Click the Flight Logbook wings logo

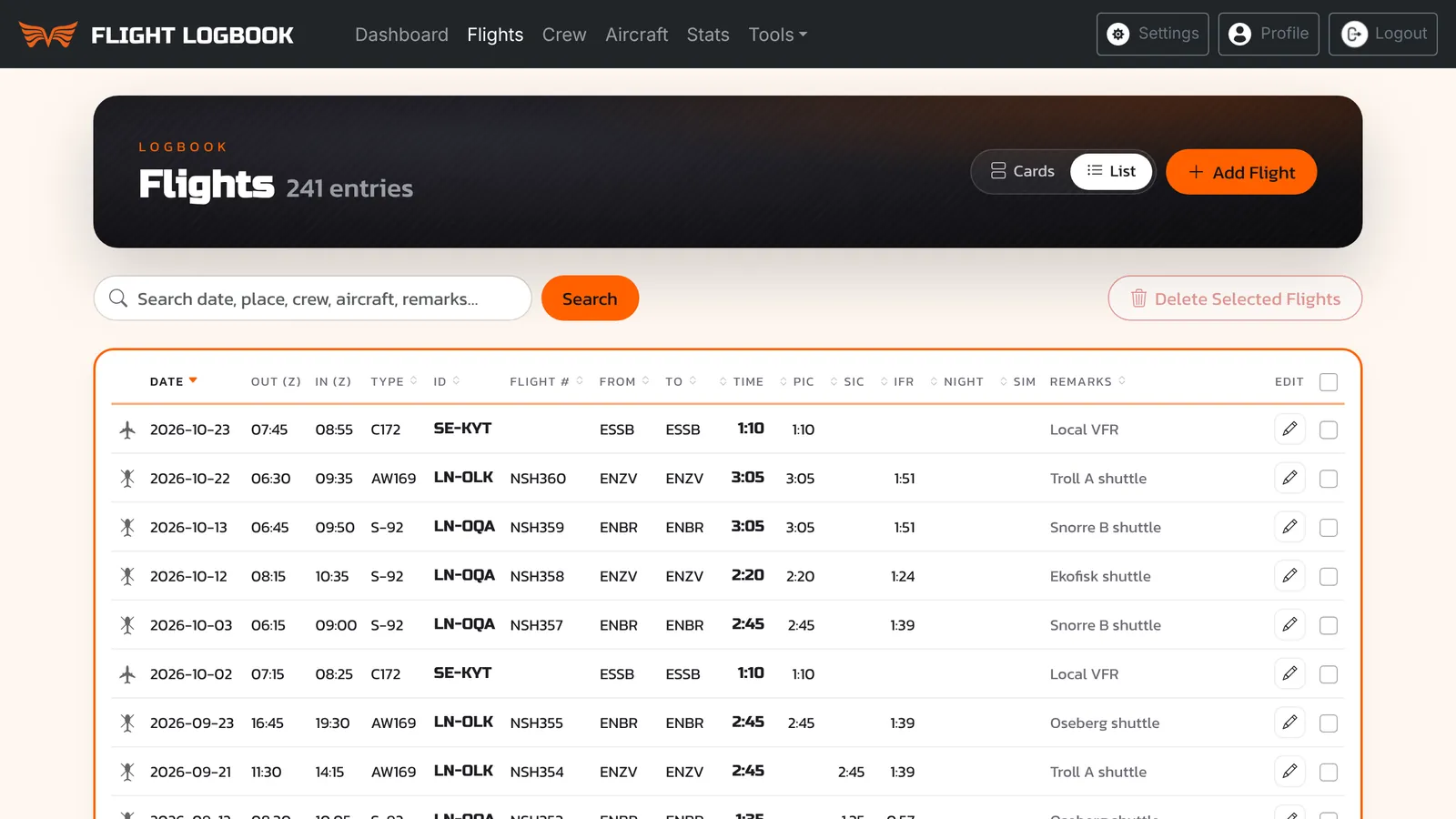click(48, 35)
